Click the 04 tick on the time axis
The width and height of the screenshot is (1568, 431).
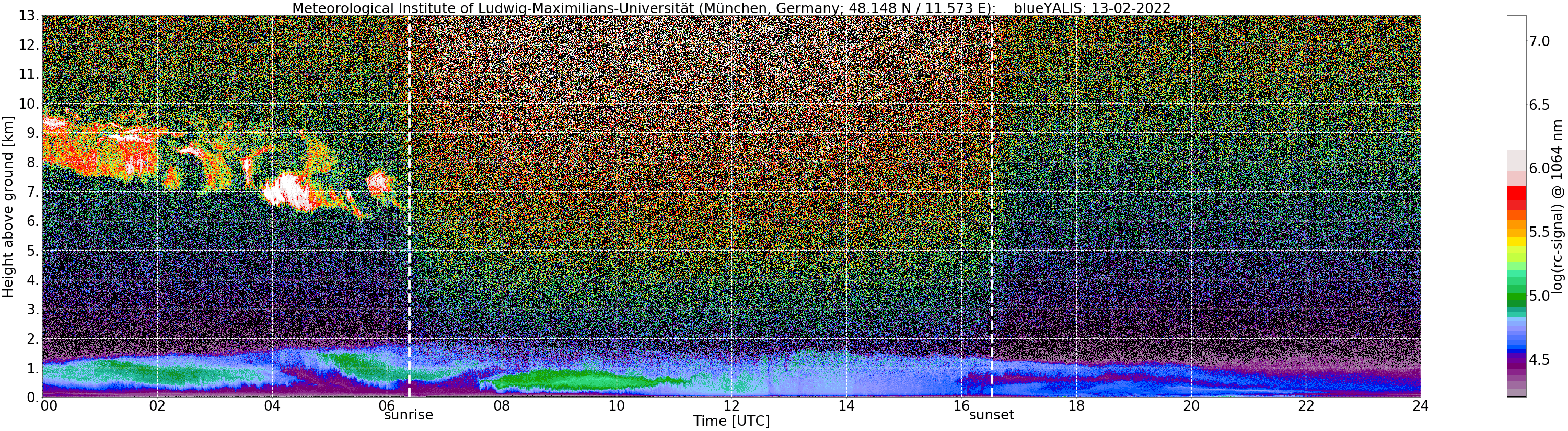click(x=272, y=405)
